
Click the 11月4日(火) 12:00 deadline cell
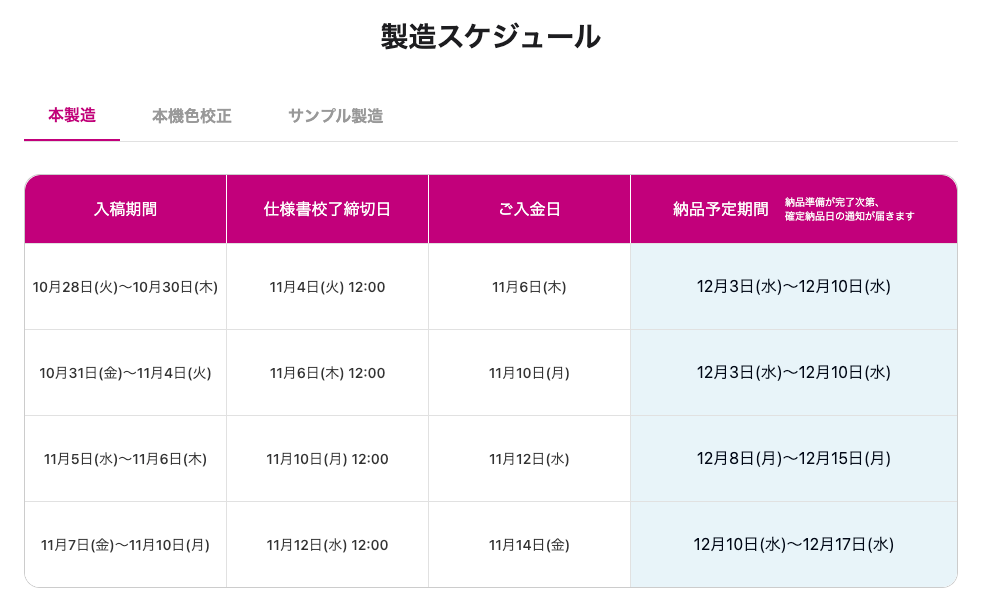pyautogui.click(x=327, y=287)
